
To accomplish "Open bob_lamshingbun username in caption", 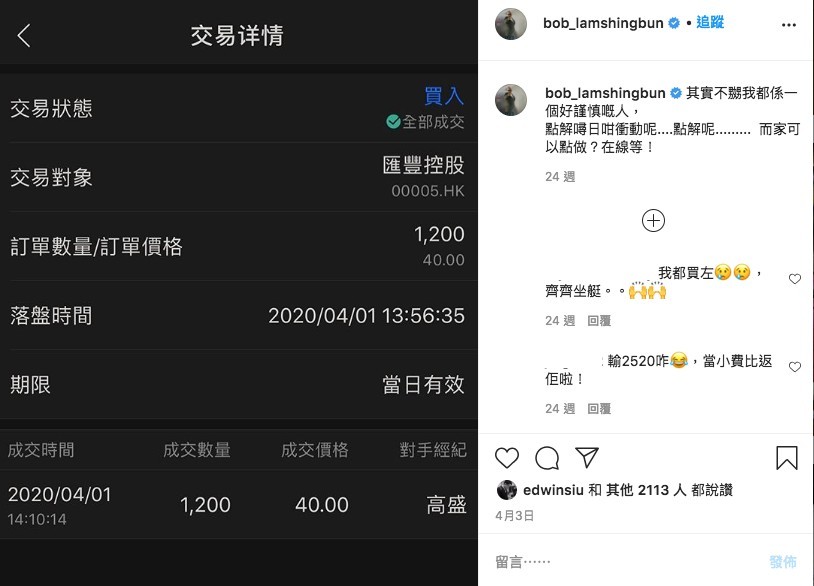I will click(605, 93).
